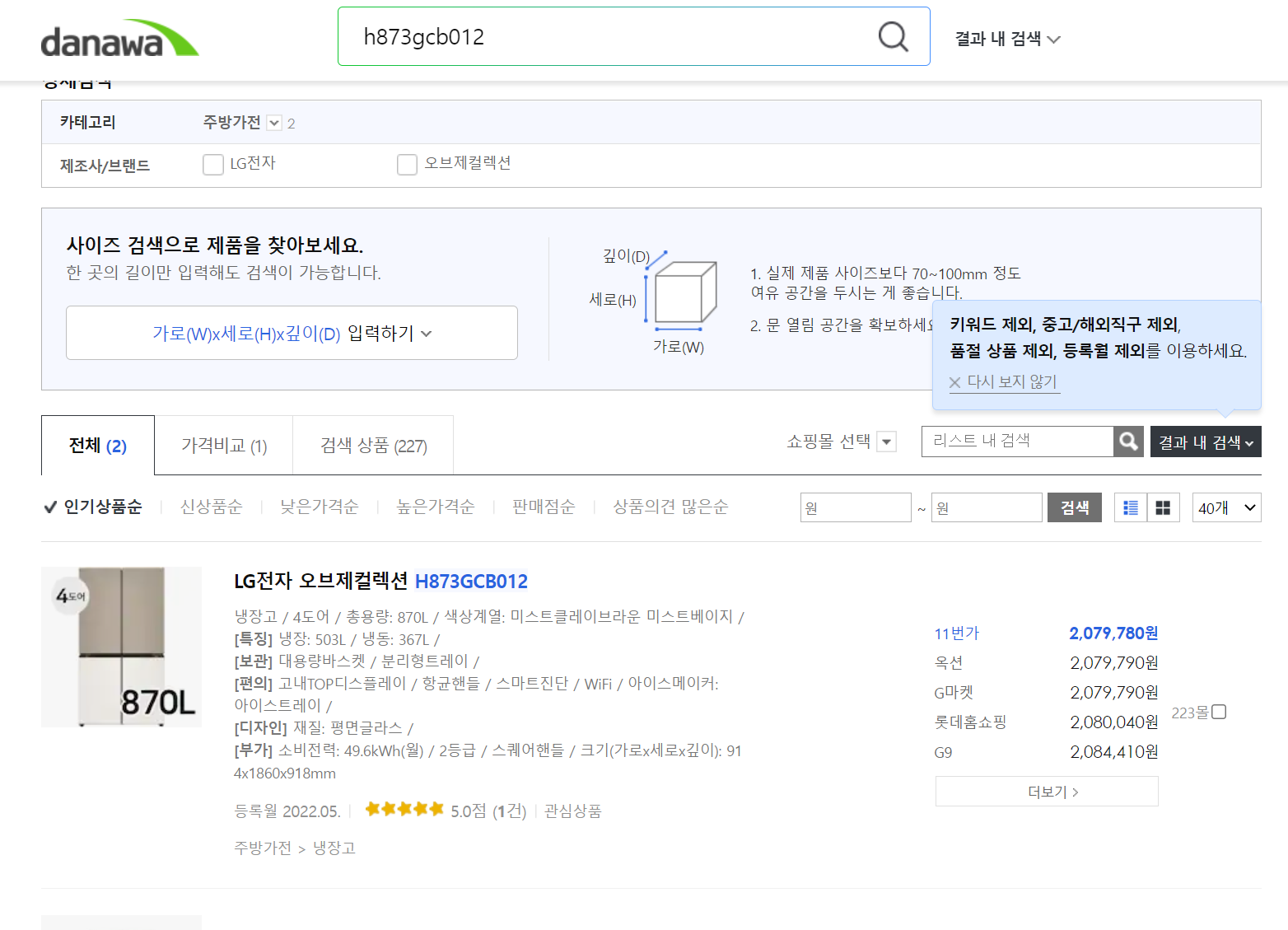
Task: Sort by 인기상품순
Action: pos(103,507)
